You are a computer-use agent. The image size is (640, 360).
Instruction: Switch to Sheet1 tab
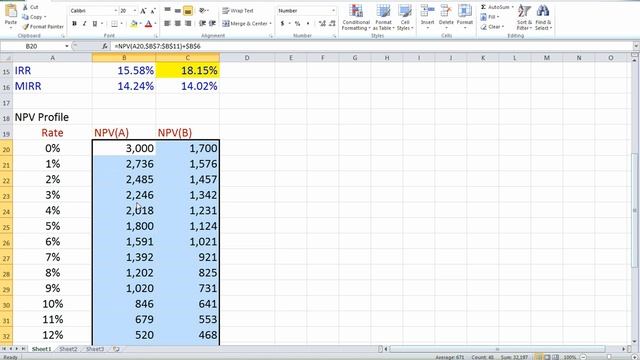point(41,349)
